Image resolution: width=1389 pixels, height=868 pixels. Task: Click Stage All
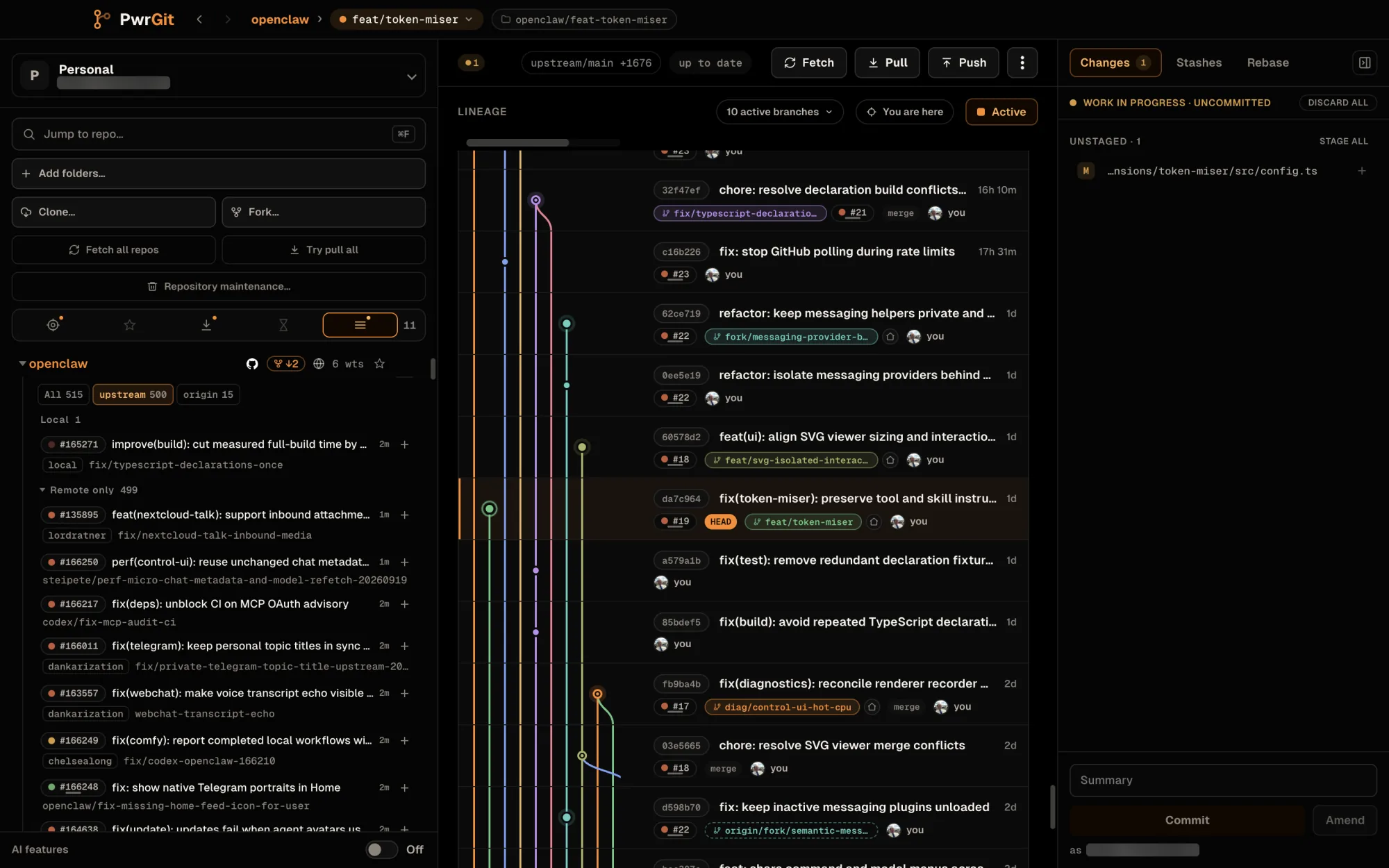click(x=1343, y=141)
